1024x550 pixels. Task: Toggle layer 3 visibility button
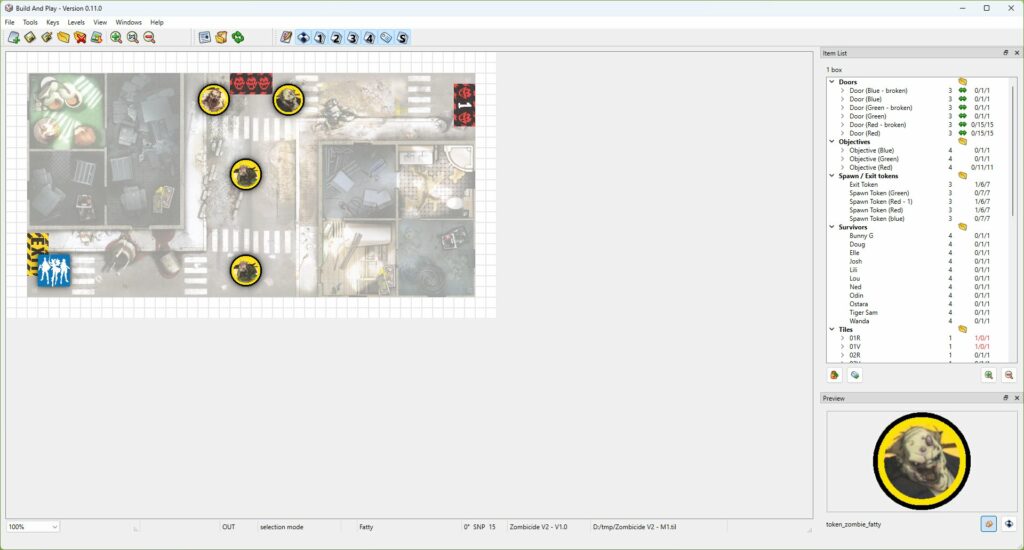pos(353,38)
